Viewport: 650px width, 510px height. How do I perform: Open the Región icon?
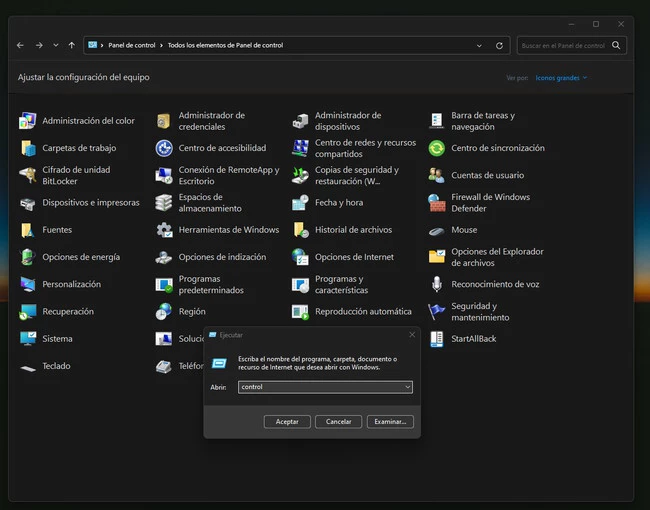[164, 312]
